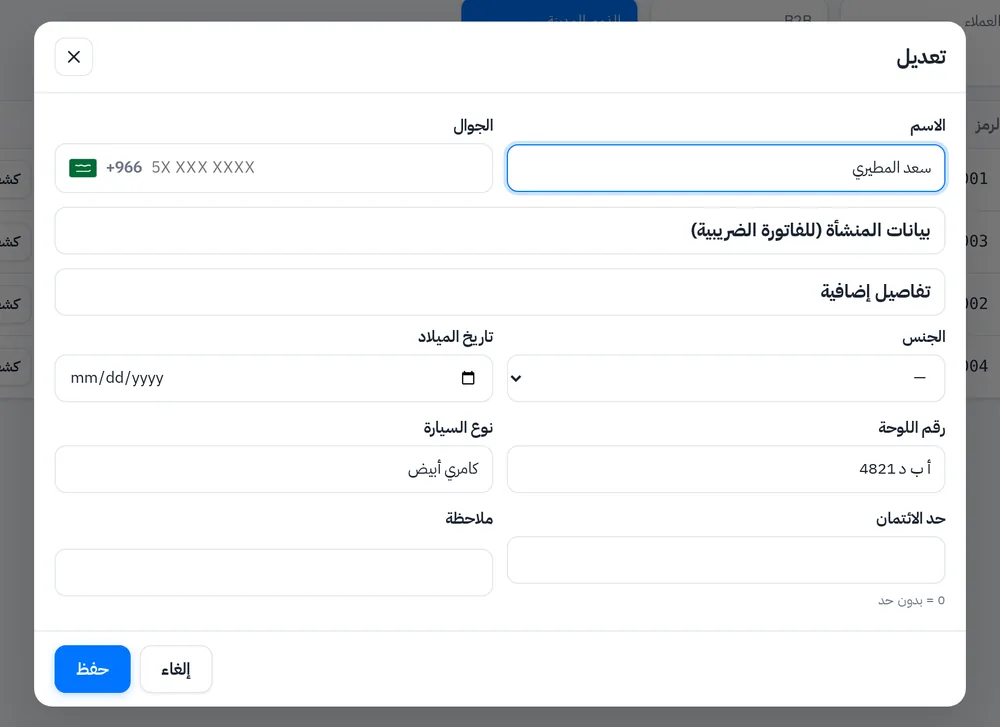Click the رقم اللوحة label
This screenshot has height=727, width=1000.
911,427
